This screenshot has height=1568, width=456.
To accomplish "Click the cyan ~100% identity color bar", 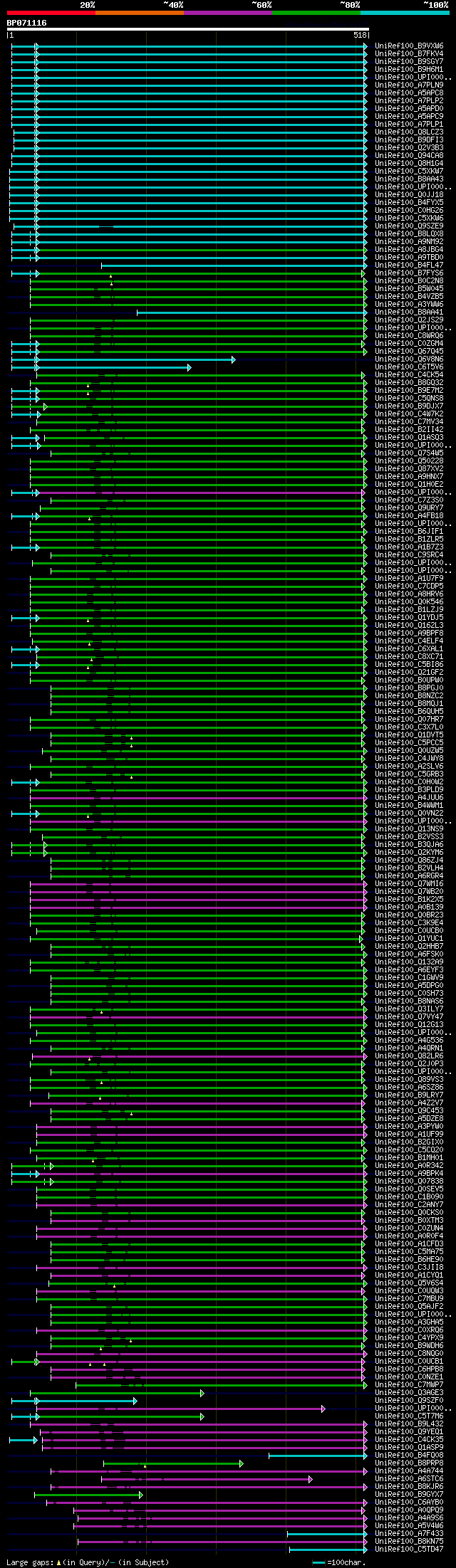I will (405, 13).
